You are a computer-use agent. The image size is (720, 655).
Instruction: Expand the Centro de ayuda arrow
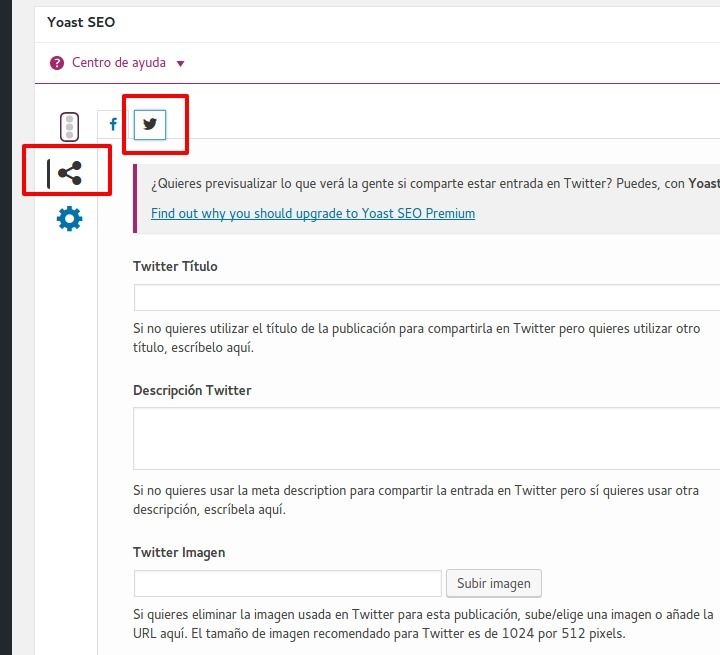coord(180,63)
